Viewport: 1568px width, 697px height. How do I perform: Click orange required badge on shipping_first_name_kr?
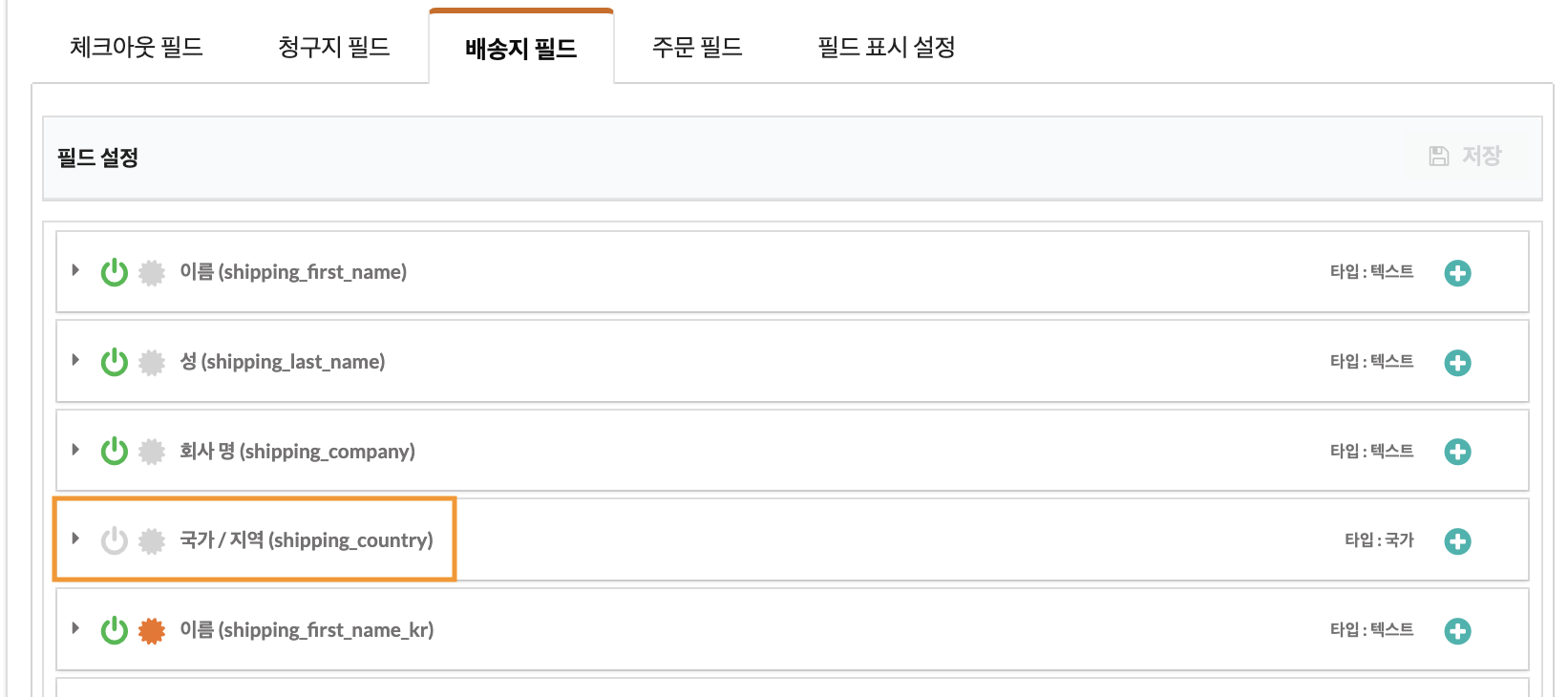152,631
